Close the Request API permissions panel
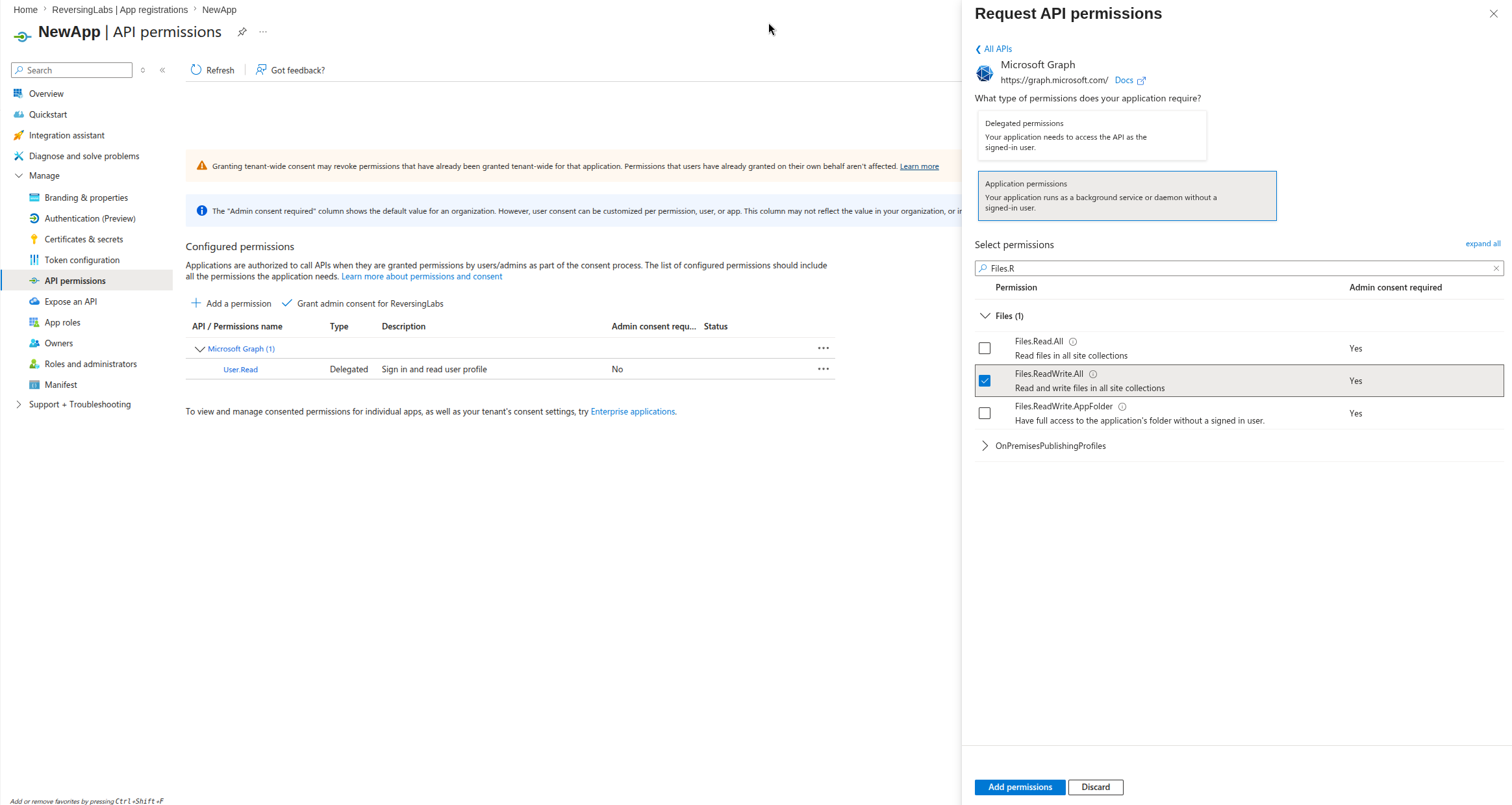Image resolution: width=1512 pixels, height=805 pixels. (x=1494, y=14)
